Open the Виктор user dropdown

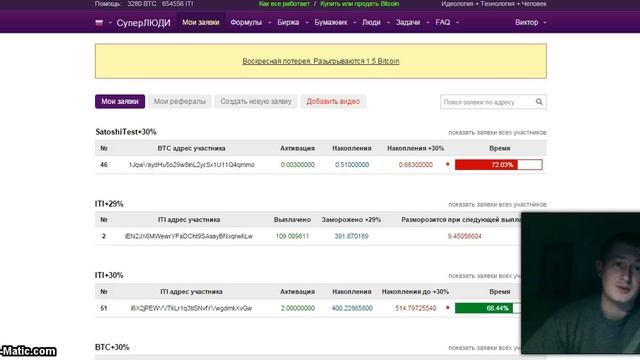[530, 22]
